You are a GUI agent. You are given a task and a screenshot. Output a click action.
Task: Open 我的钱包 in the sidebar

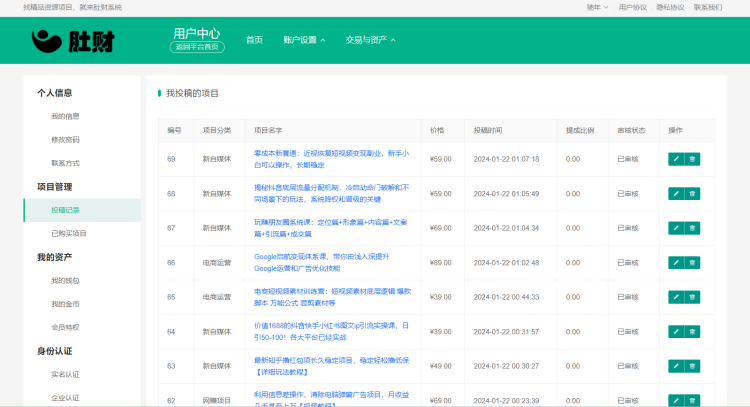(65, 280)
